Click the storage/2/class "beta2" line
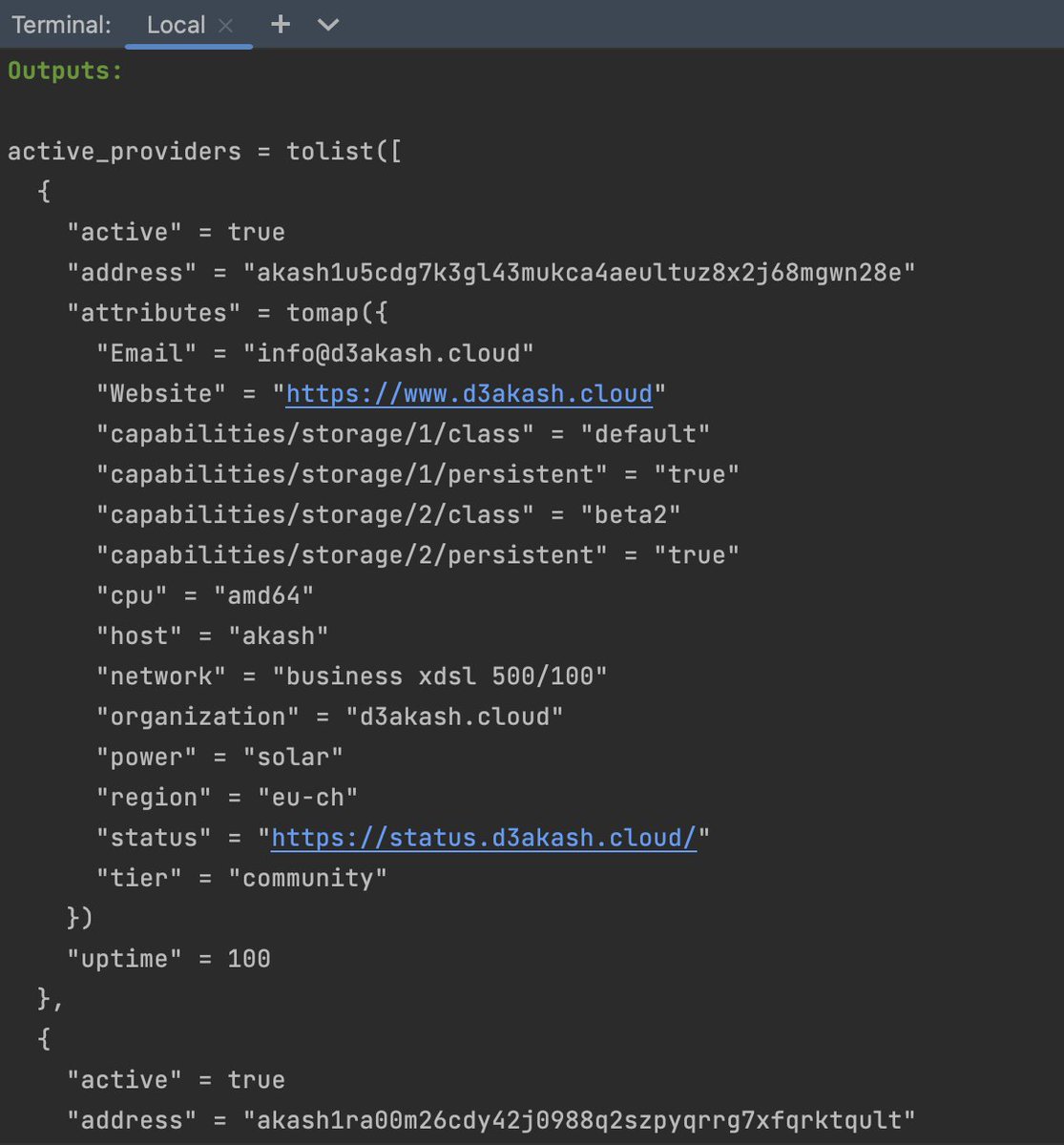 388,515
